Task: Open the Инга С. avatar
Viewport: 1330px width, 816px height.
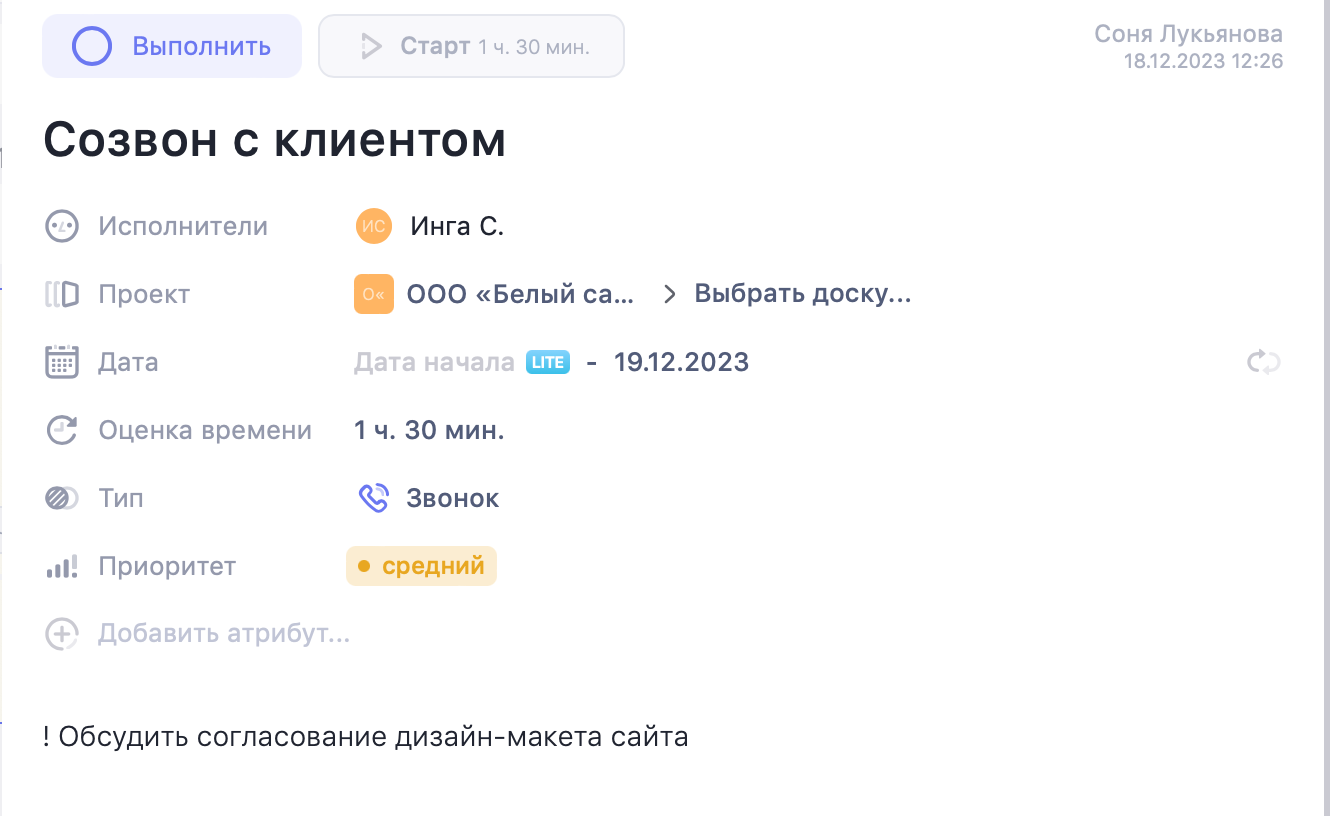Action: [373, 225]
